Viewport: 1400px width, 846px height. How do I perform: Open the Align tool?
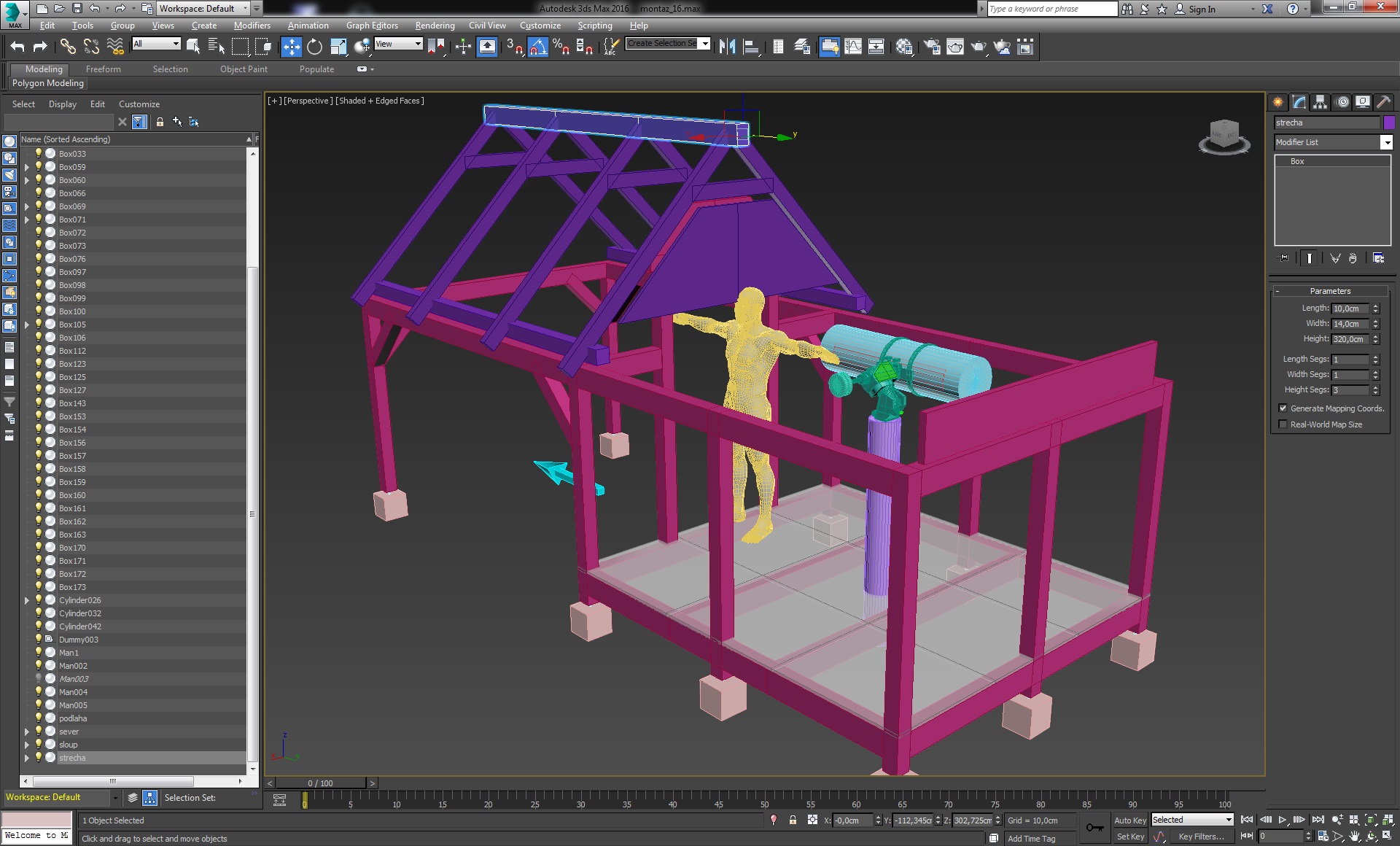[750, 47]
